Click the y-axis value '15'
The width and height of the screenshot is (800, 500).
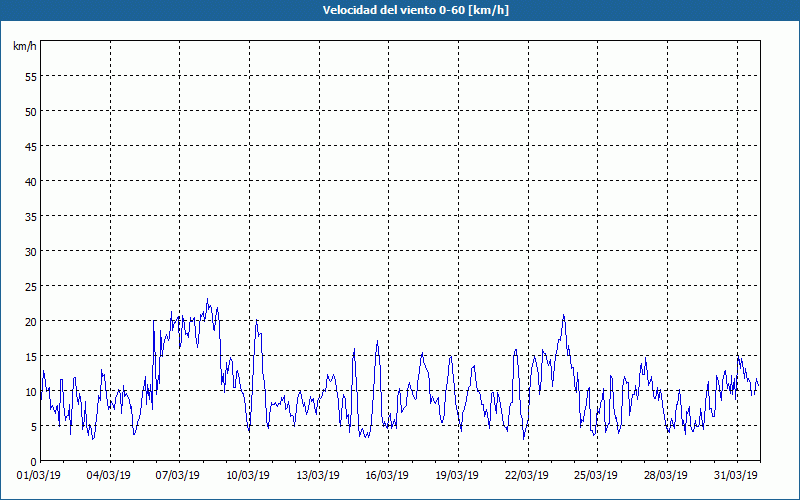pyautogui.click(x=31, y=357)
